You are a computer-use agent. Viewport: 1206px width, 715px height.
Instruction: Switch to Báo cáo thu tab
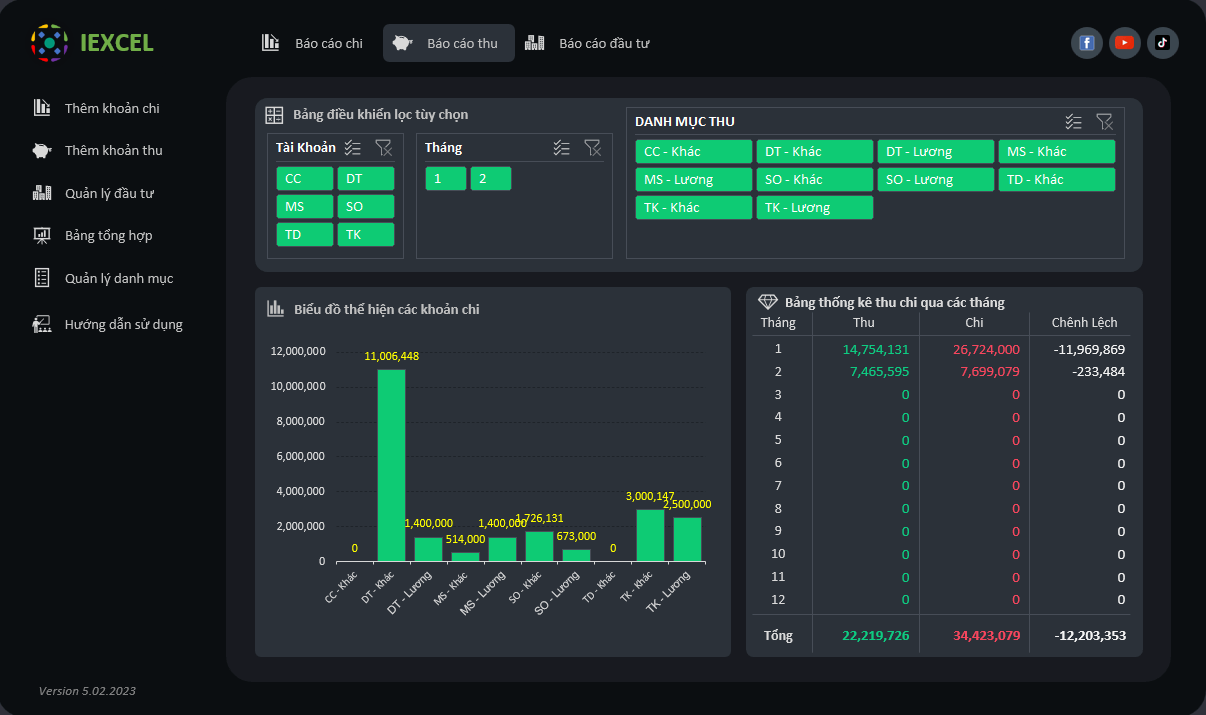449,43
